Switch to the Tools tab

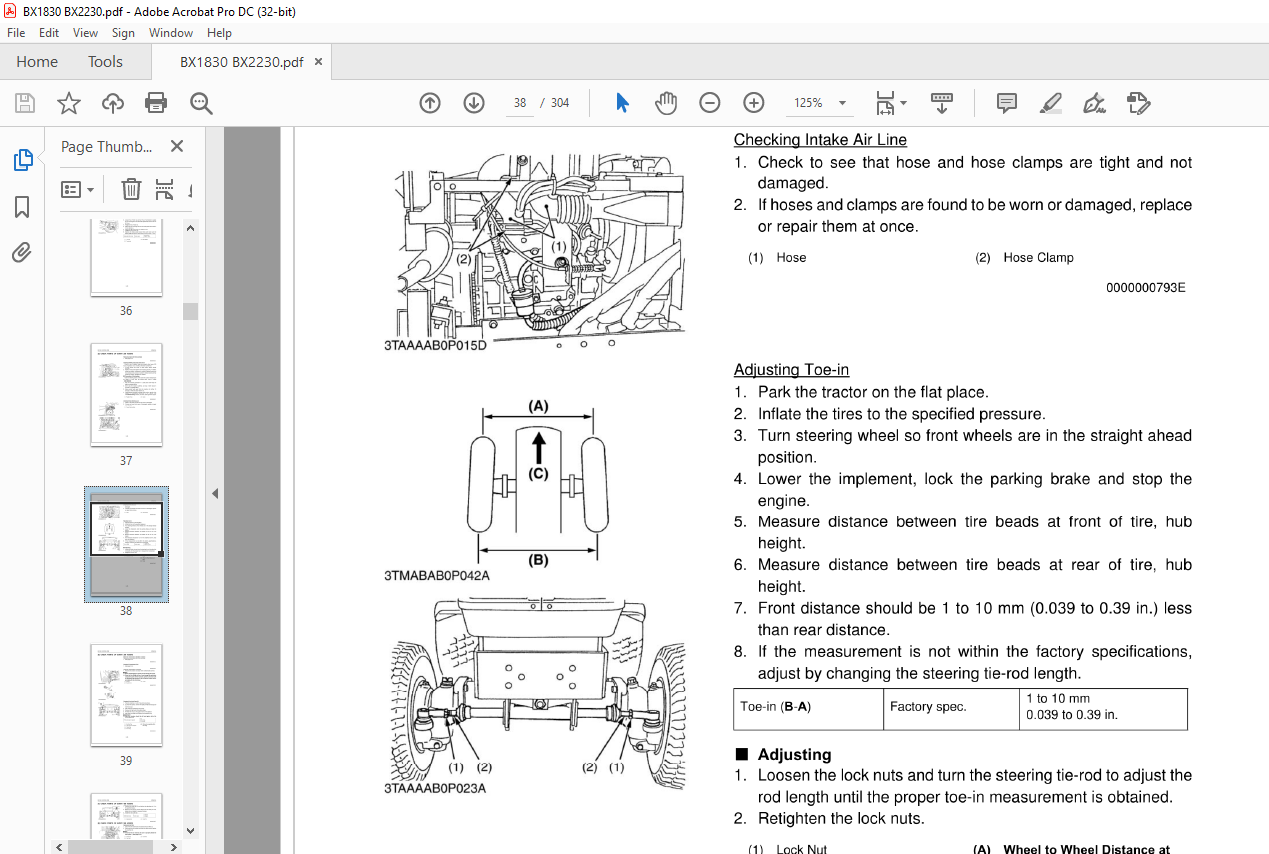coord(105,62)
